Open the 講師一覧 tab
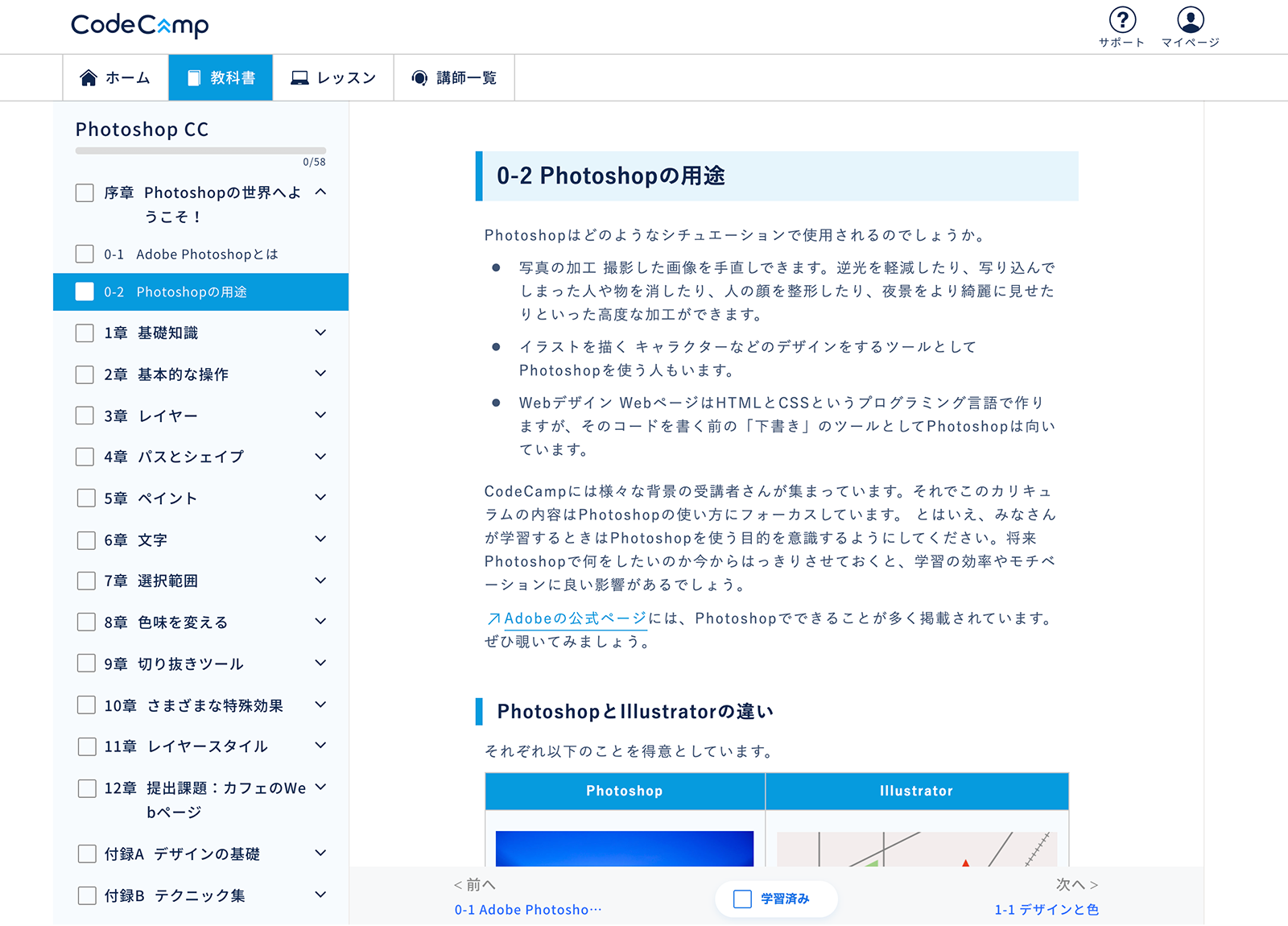 pos(454,77)
